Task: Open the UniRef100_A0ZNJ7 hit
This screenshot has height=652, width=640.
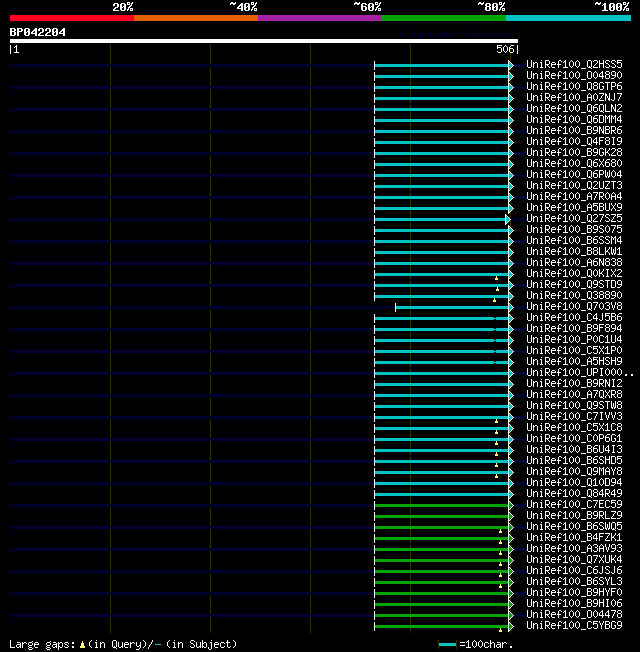Action: [x=574, y=98]
